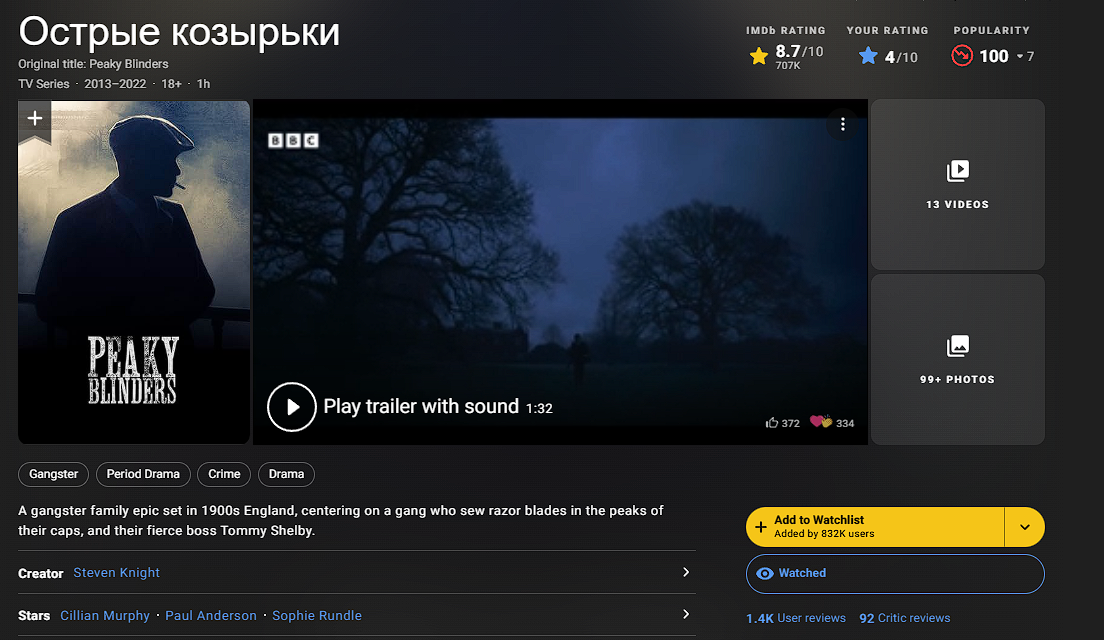
Task: Change your 4/10 star rating
Action: pos(888,56)
